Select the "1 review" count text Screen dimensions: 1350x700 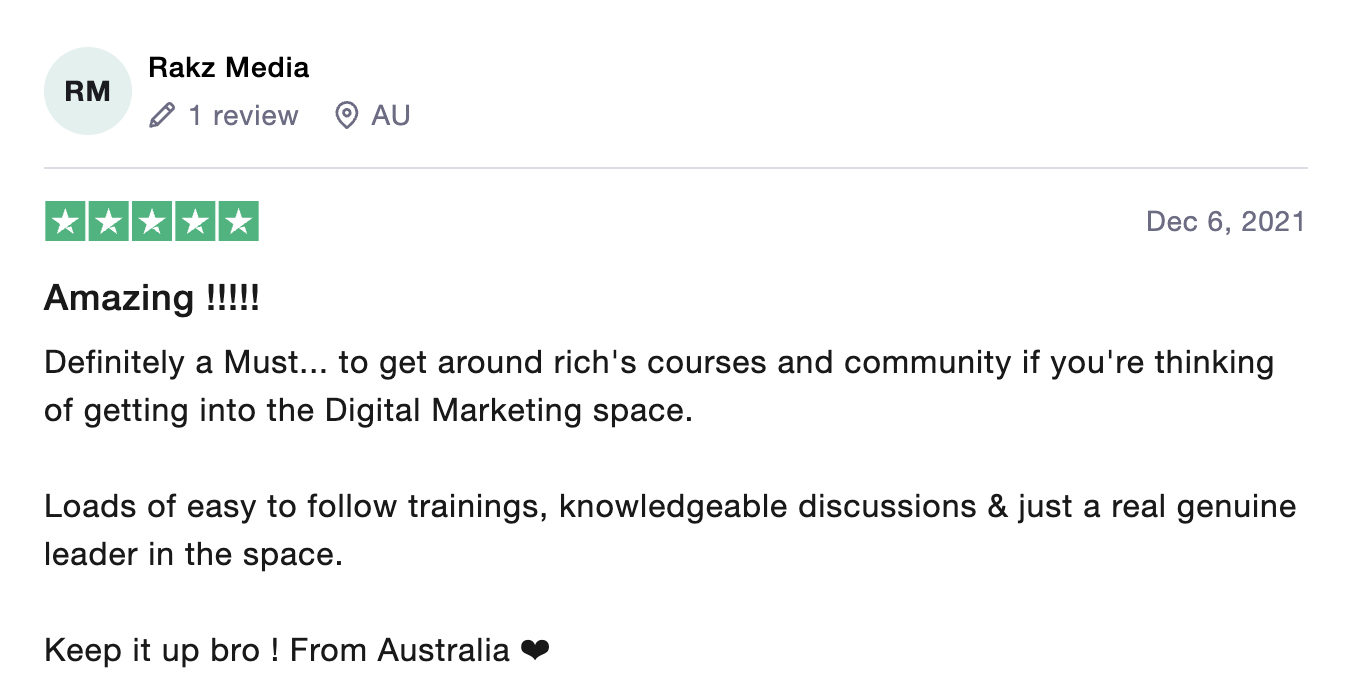[x=243, y=116]
